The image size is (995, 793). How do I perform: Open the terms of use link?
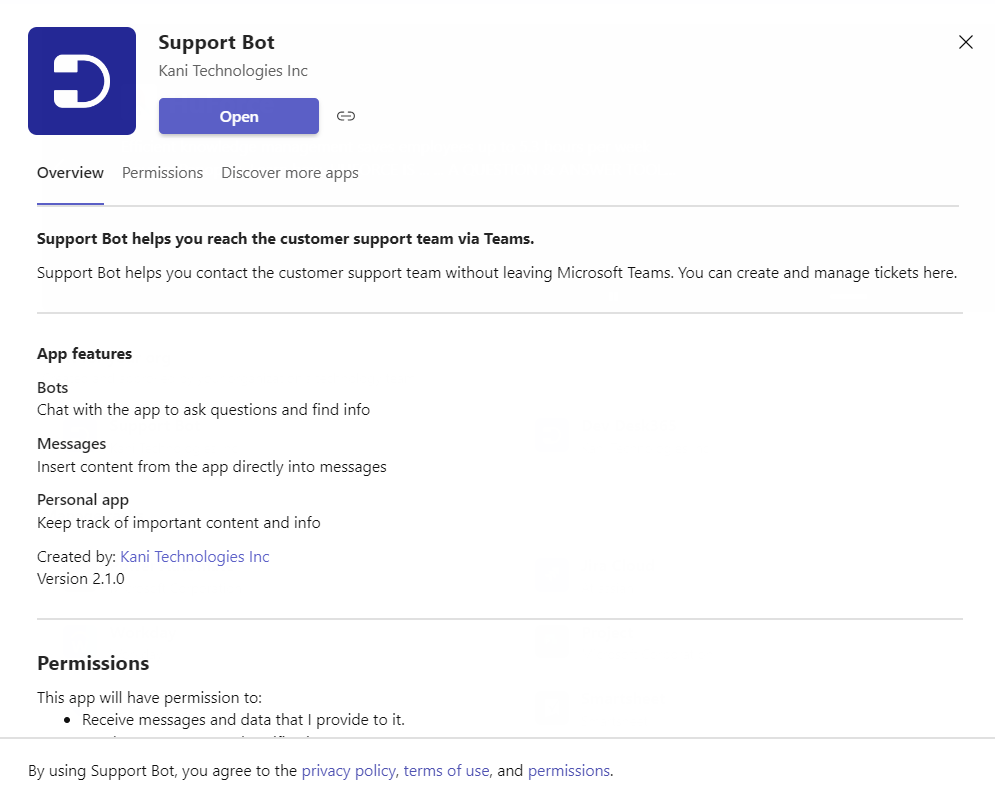[446, 770]
